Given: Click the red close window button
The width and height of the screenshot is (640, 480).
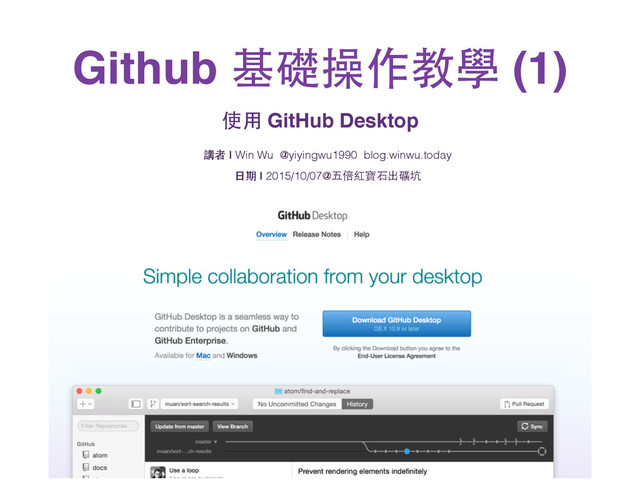Looking at the screenshot, I should (80, 391).
